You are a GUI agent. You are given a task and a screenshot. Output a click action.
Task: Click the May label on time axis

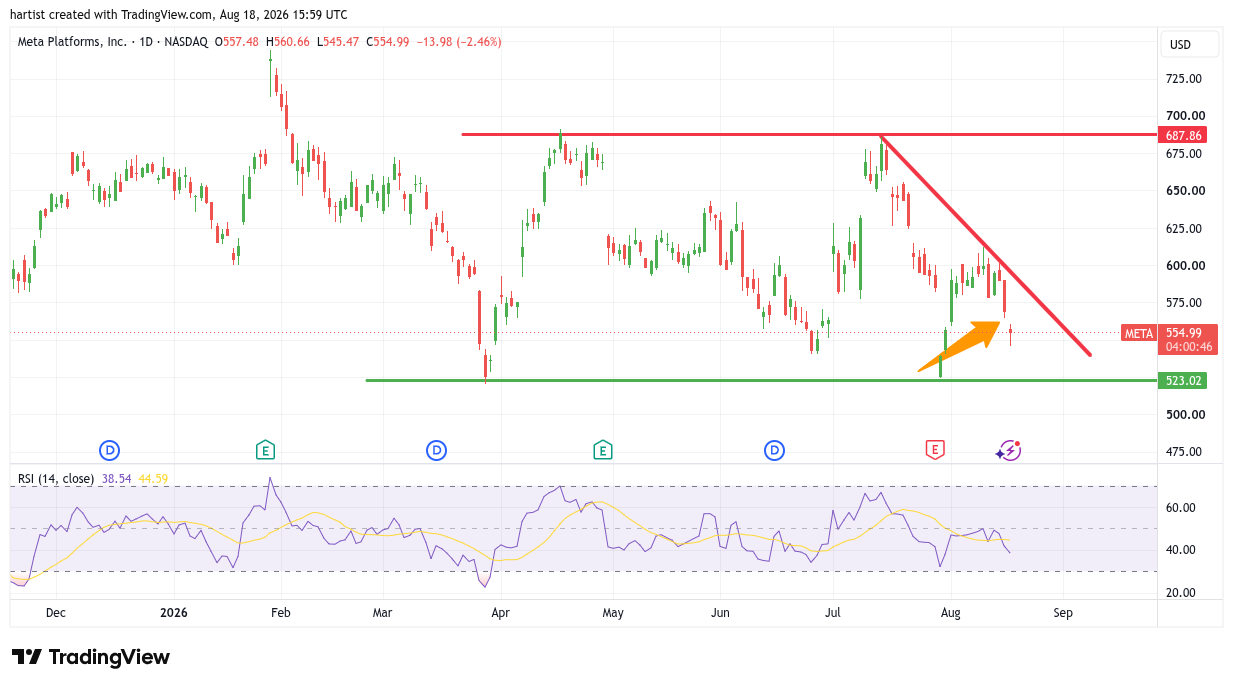click(613, 613)
